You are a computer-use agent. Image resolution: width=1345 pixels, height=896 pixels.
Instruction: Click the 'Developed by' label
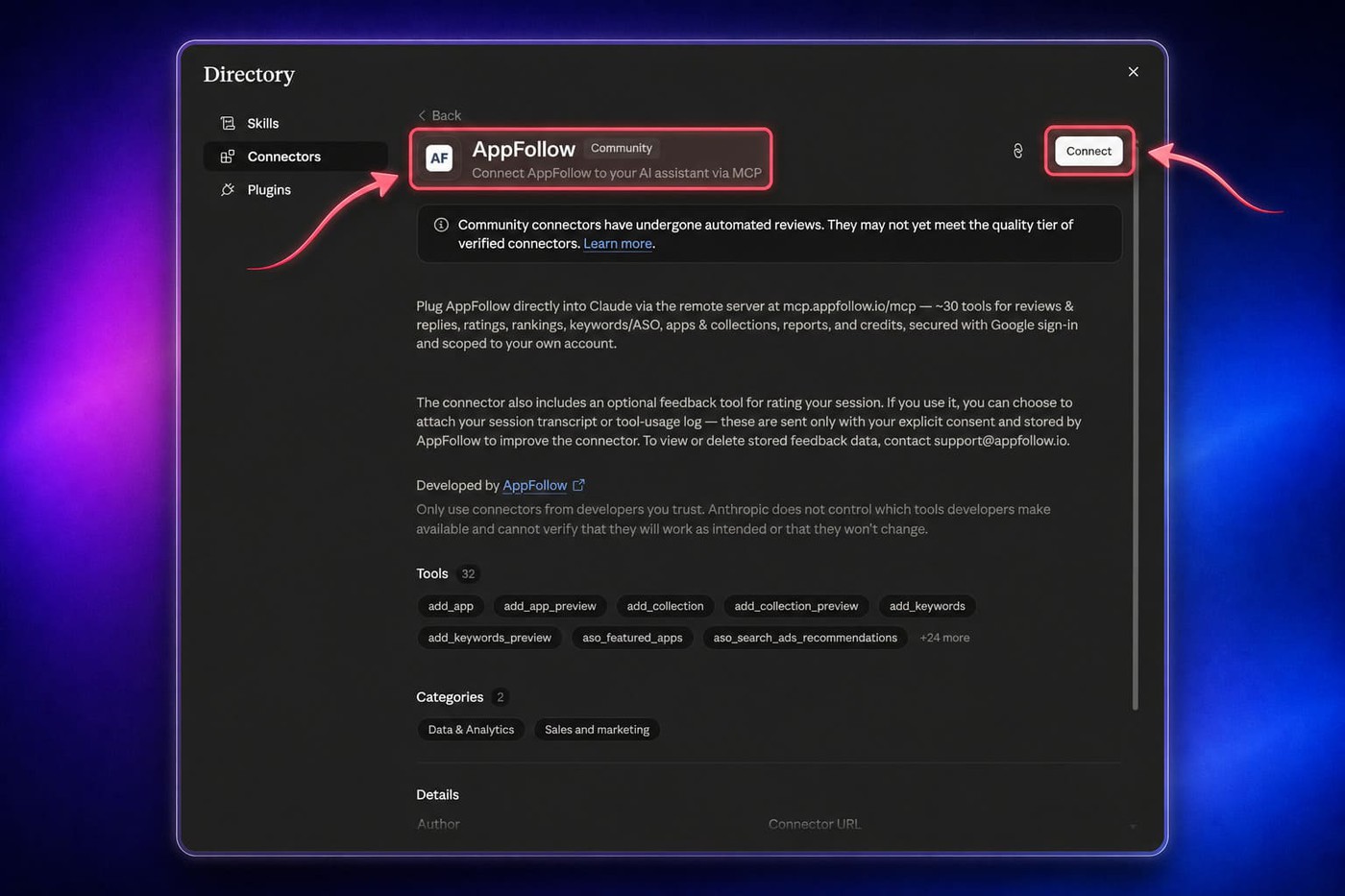coord(457,485)
